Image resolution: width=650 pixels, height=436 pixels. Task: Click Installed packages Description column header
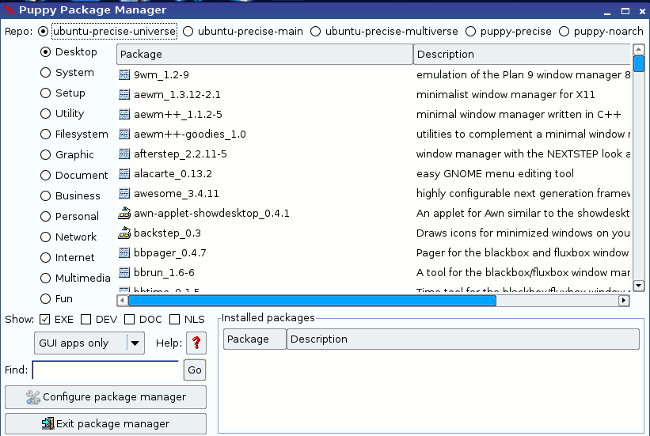463,339
